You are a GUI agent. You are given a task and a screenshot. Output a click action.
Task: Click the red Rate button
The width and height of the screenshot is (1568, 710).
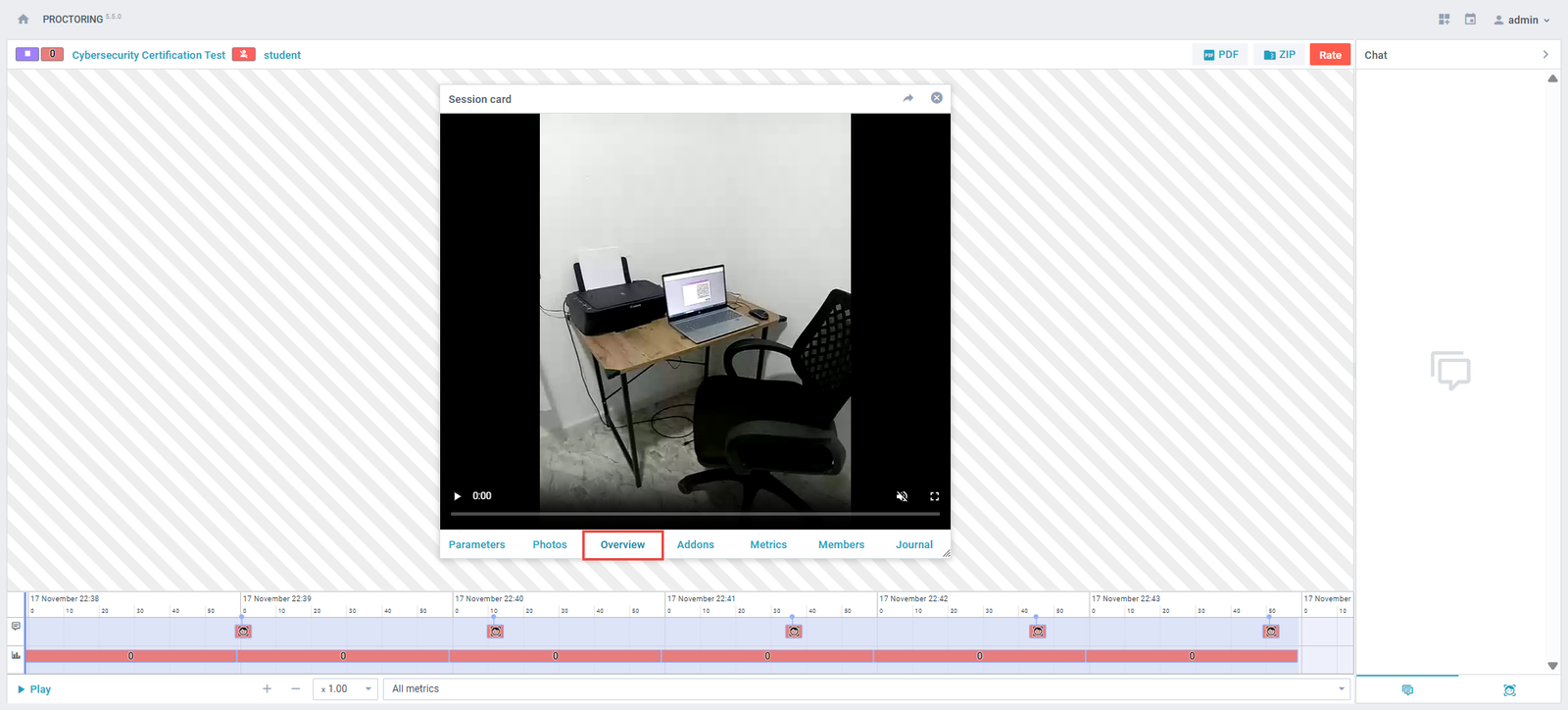coord(1330,55)
